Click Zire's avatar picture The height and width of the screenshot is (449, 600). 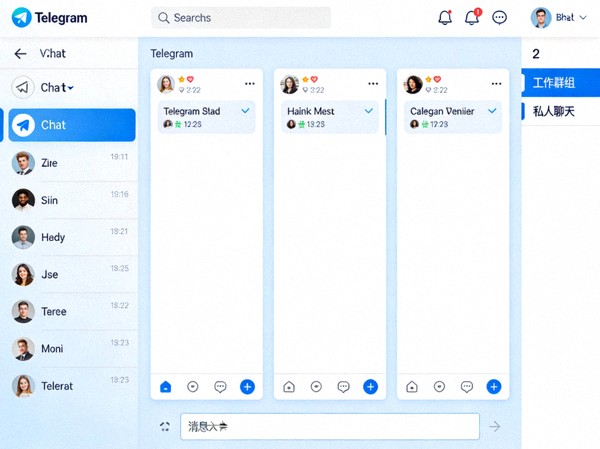tap(23, 163)
